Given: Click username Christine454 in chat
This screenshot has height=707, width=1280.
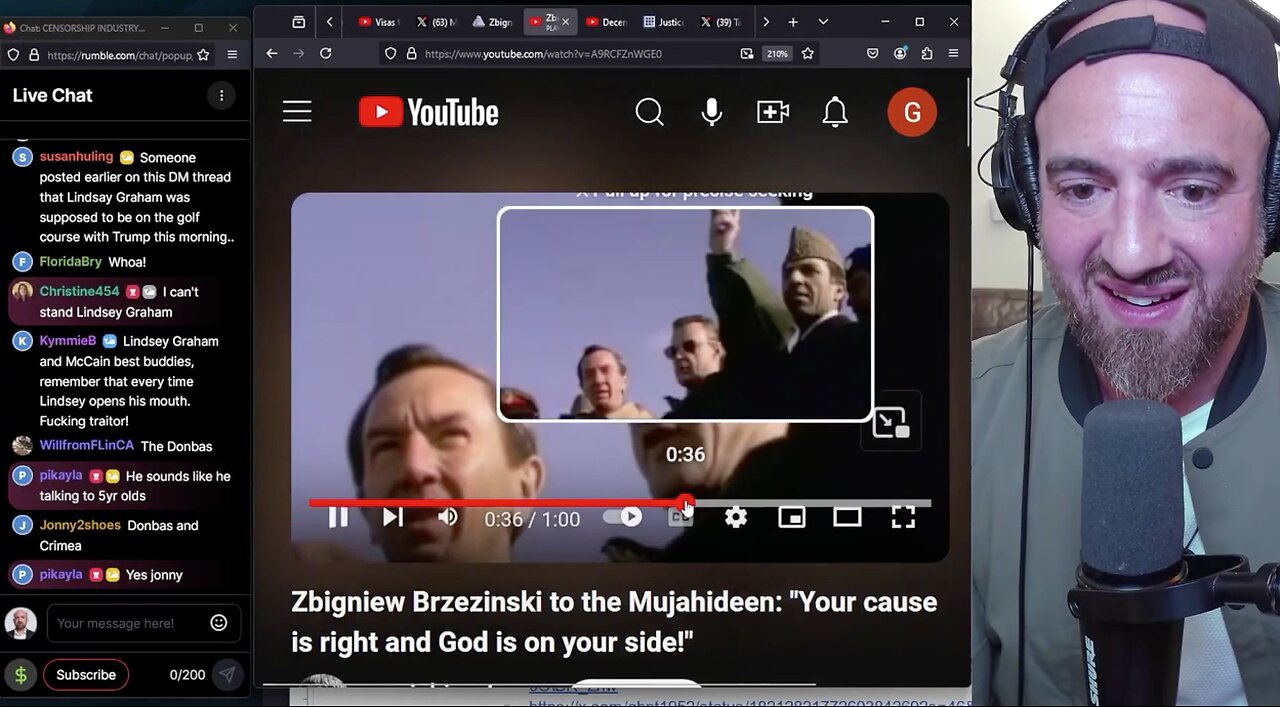Looking at the screenshot, I should point(79,292).
